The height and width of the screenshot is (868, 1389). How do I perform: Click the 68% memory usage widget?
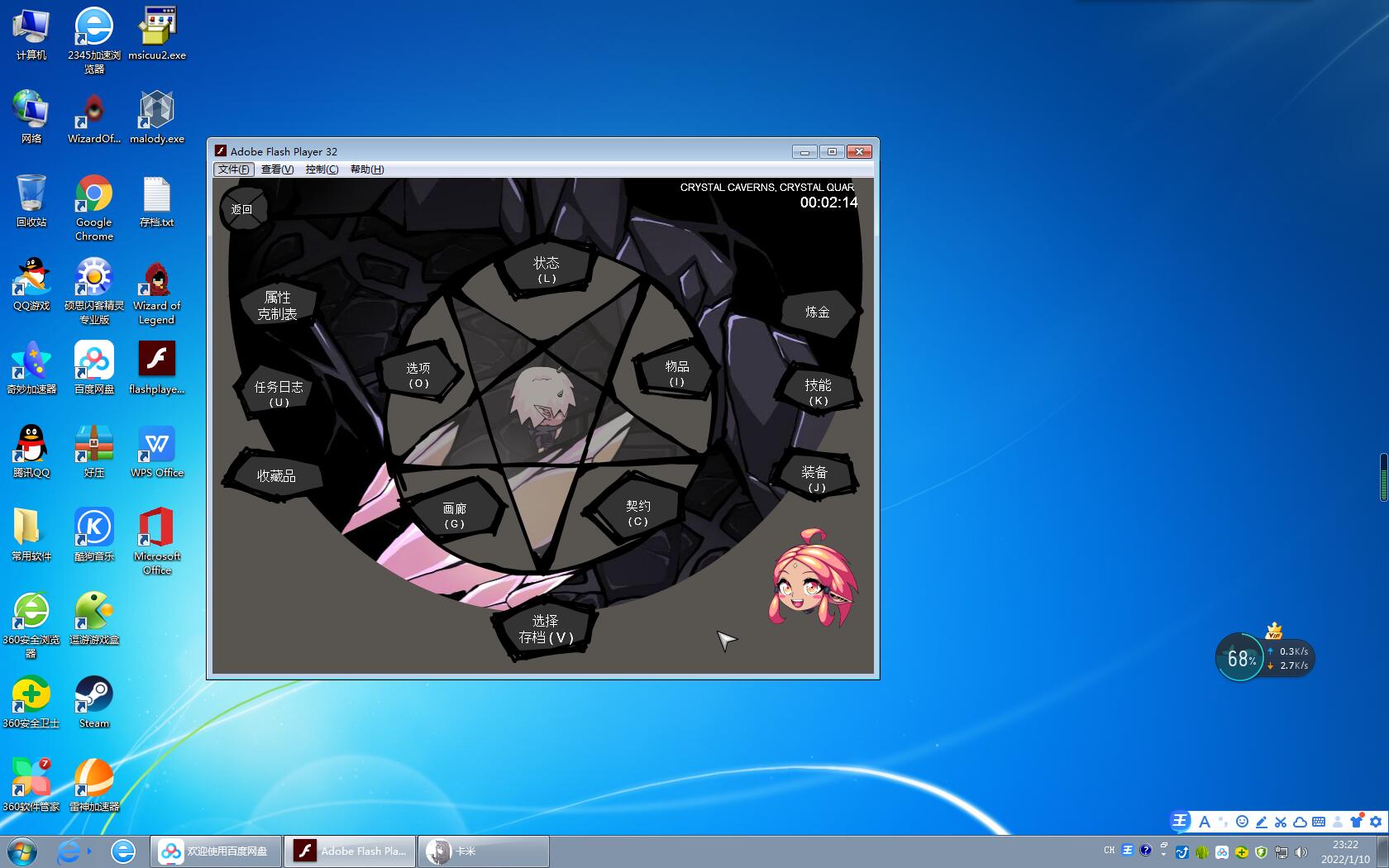pyautogui.click(x=1240, y=658)
